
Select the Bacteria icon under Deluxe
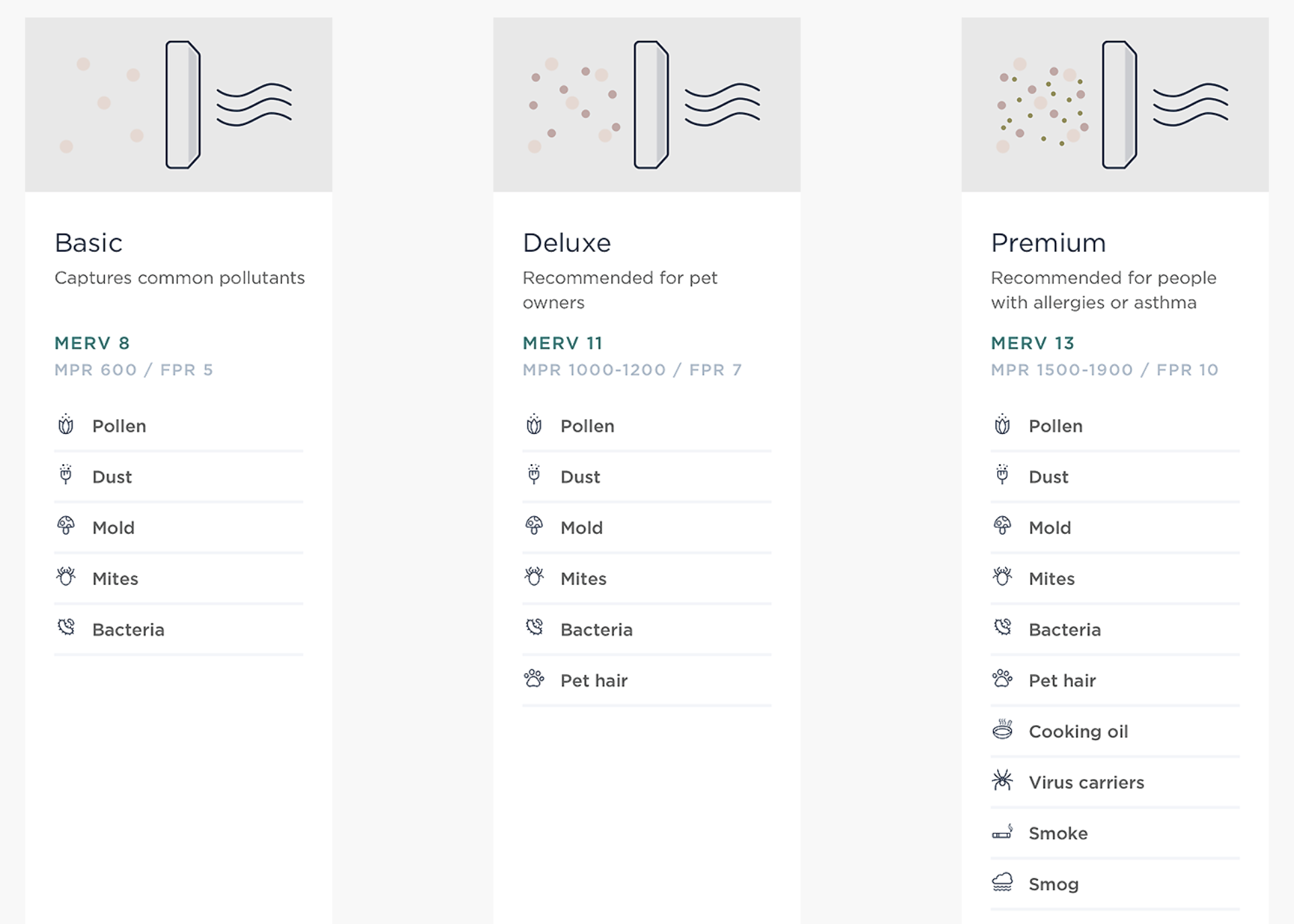click(534, 629)
